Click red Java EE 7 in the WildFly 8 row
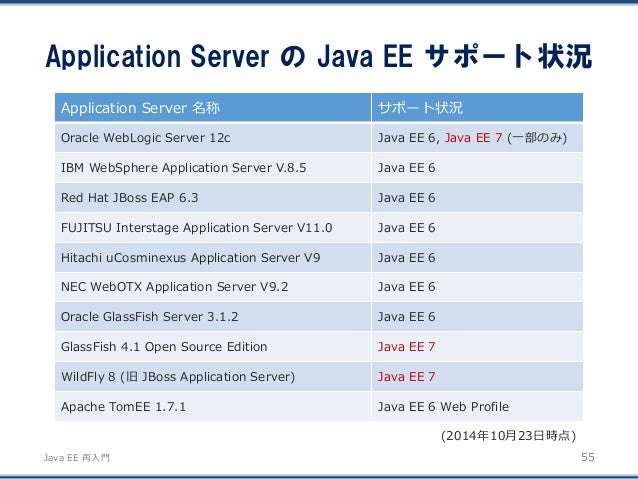 tap(477, 377)
